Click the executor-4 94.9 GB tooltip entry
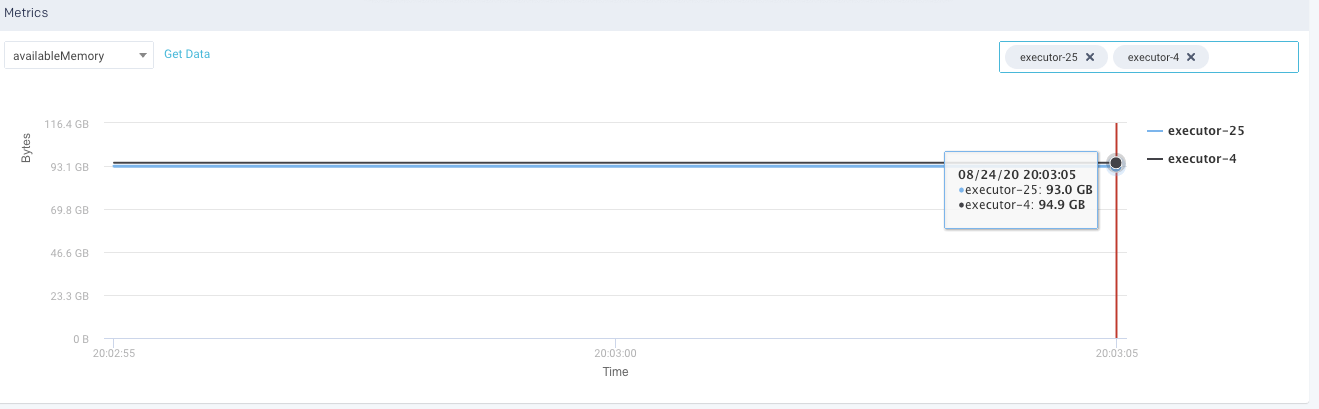This screenshot has width=1319, height=409. [1023, 205]
